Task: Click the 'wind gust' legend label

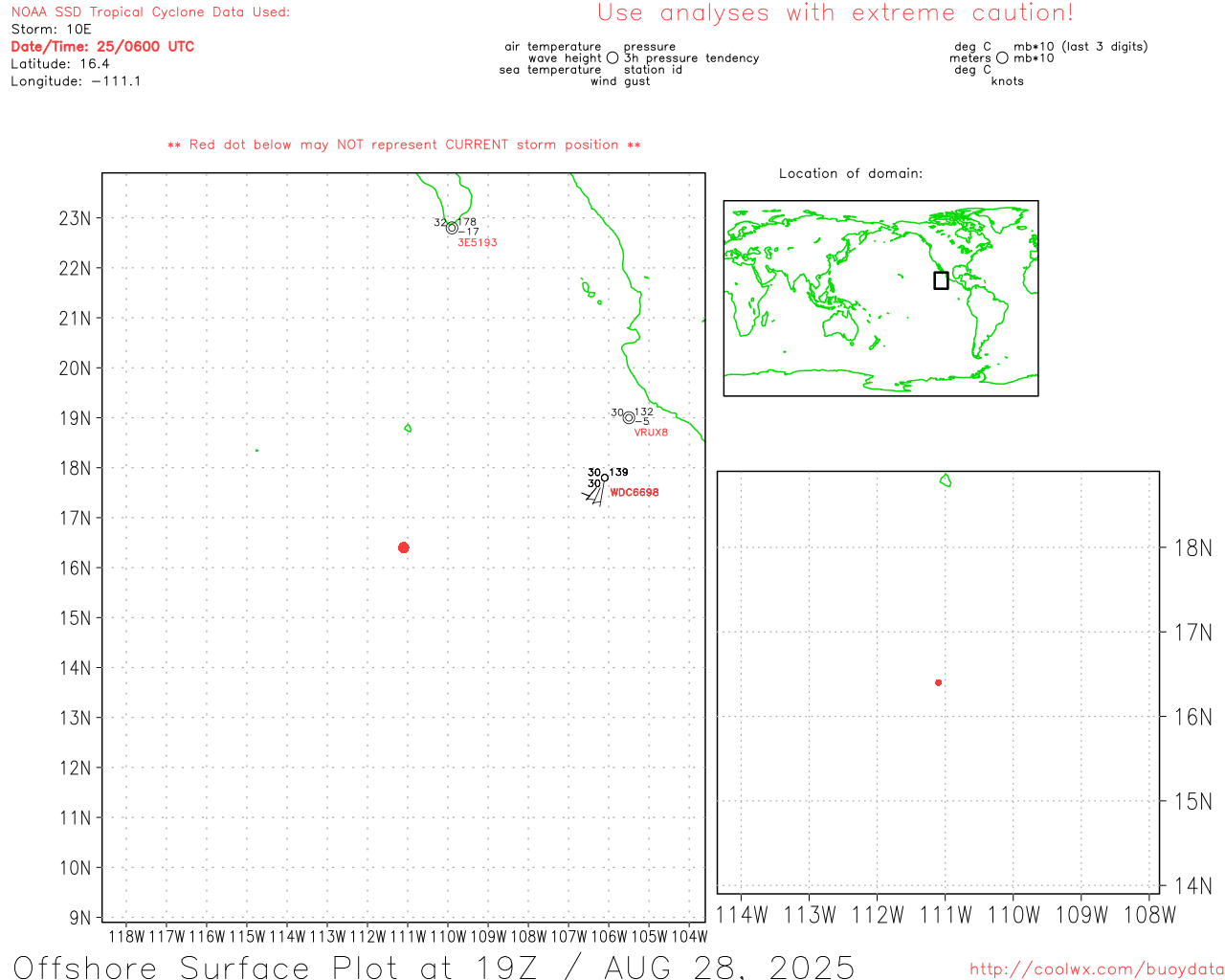Action: [x=620, y=81]
